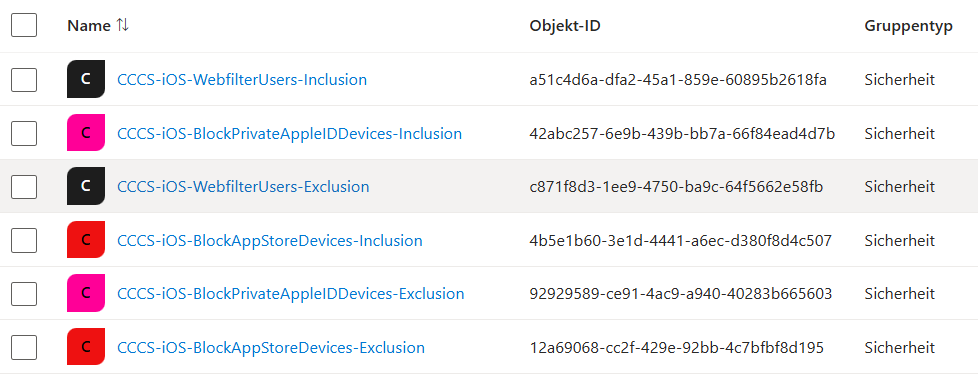Open the CCCS-iOS-BlockPrivateAppleIDDevices-Exclusion group
Screen dimensions: 978x376
(x=291, y=294)
